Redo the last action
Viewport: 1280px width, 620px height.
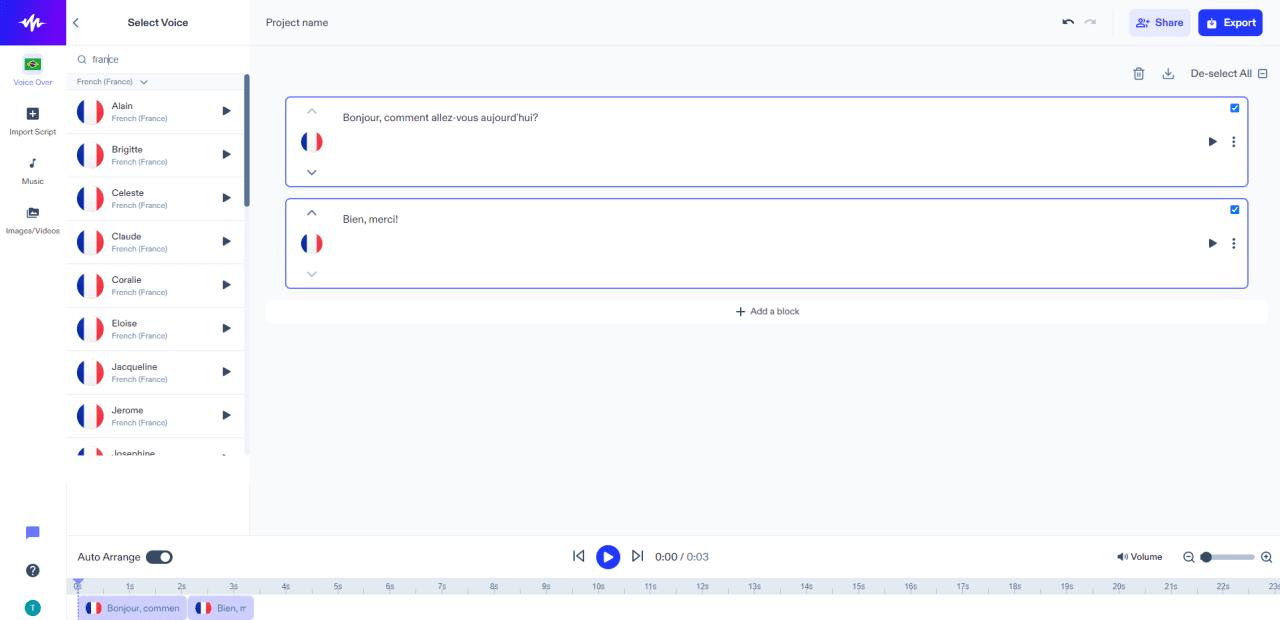click(1090, 22)
